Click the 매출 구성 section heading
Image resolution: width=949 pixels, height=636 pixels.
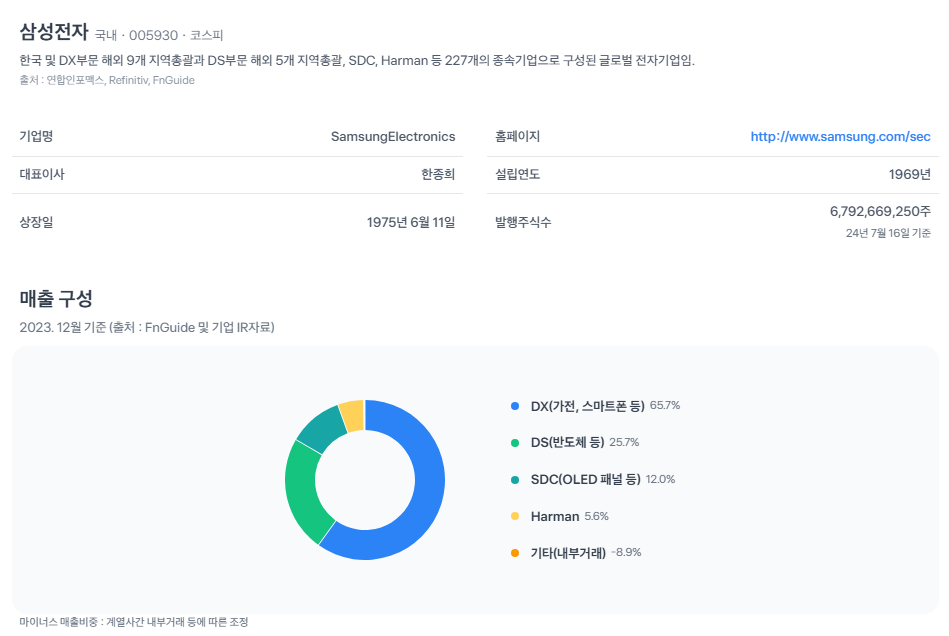pyautogui.click(x=56, y=298)
